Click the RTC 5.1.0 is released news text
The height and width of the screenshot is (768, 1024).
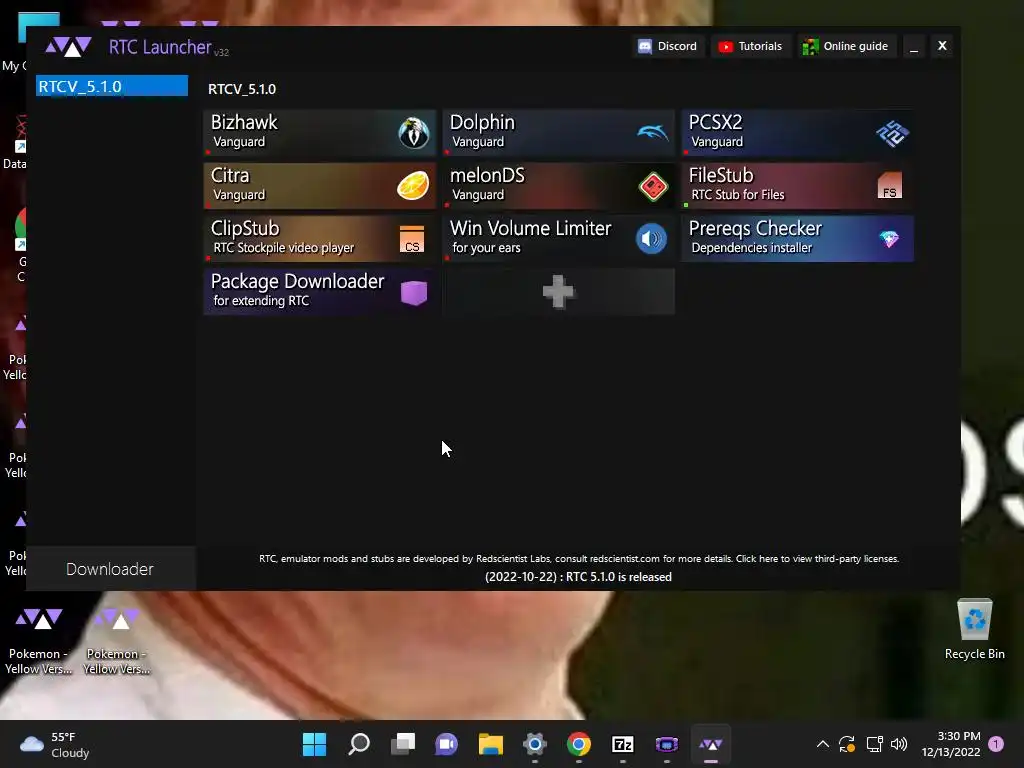coord(578,577)
